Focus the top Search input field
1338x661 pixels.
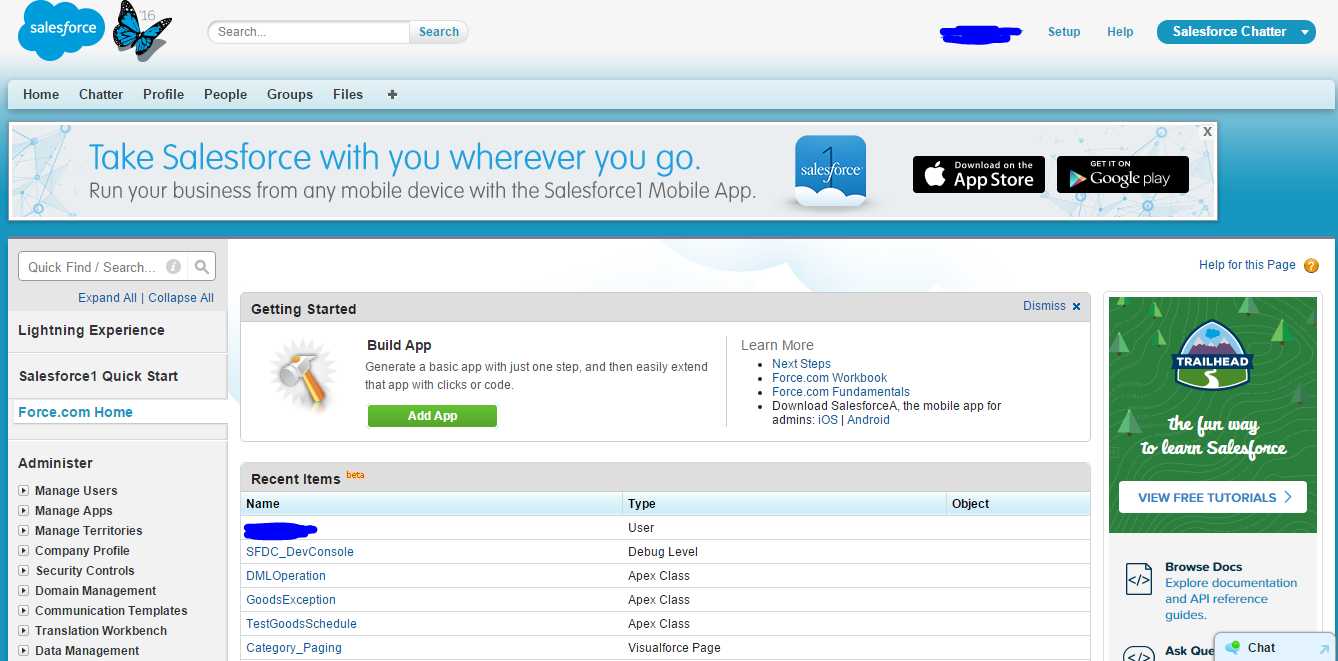click(x=309, y=32)
